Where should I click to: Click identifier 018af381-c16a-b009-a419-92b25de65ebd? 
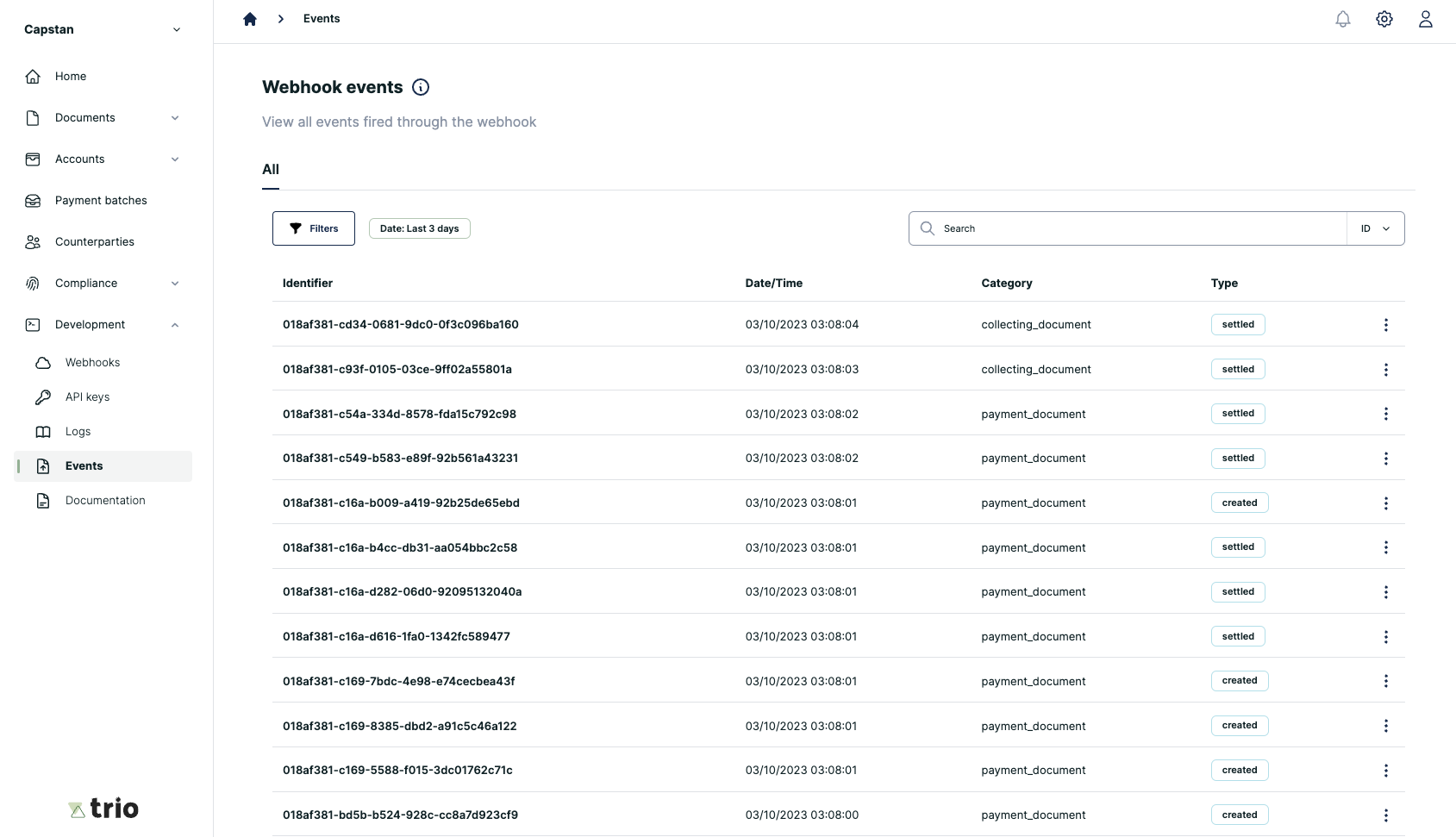pos(401,503)
